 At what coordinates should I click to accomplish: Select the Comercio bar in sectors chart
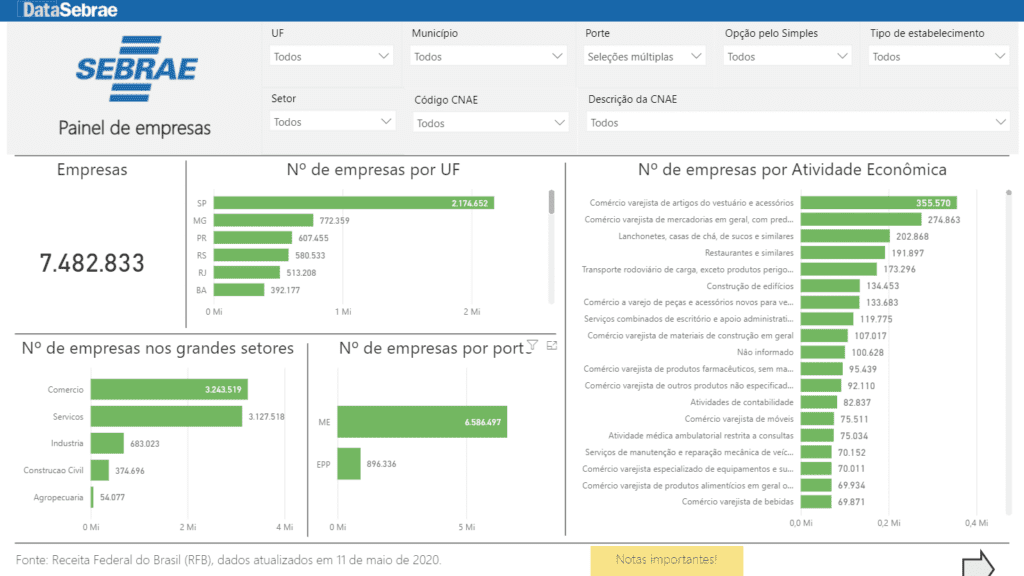pyautogui.click(x=168, y=389)
